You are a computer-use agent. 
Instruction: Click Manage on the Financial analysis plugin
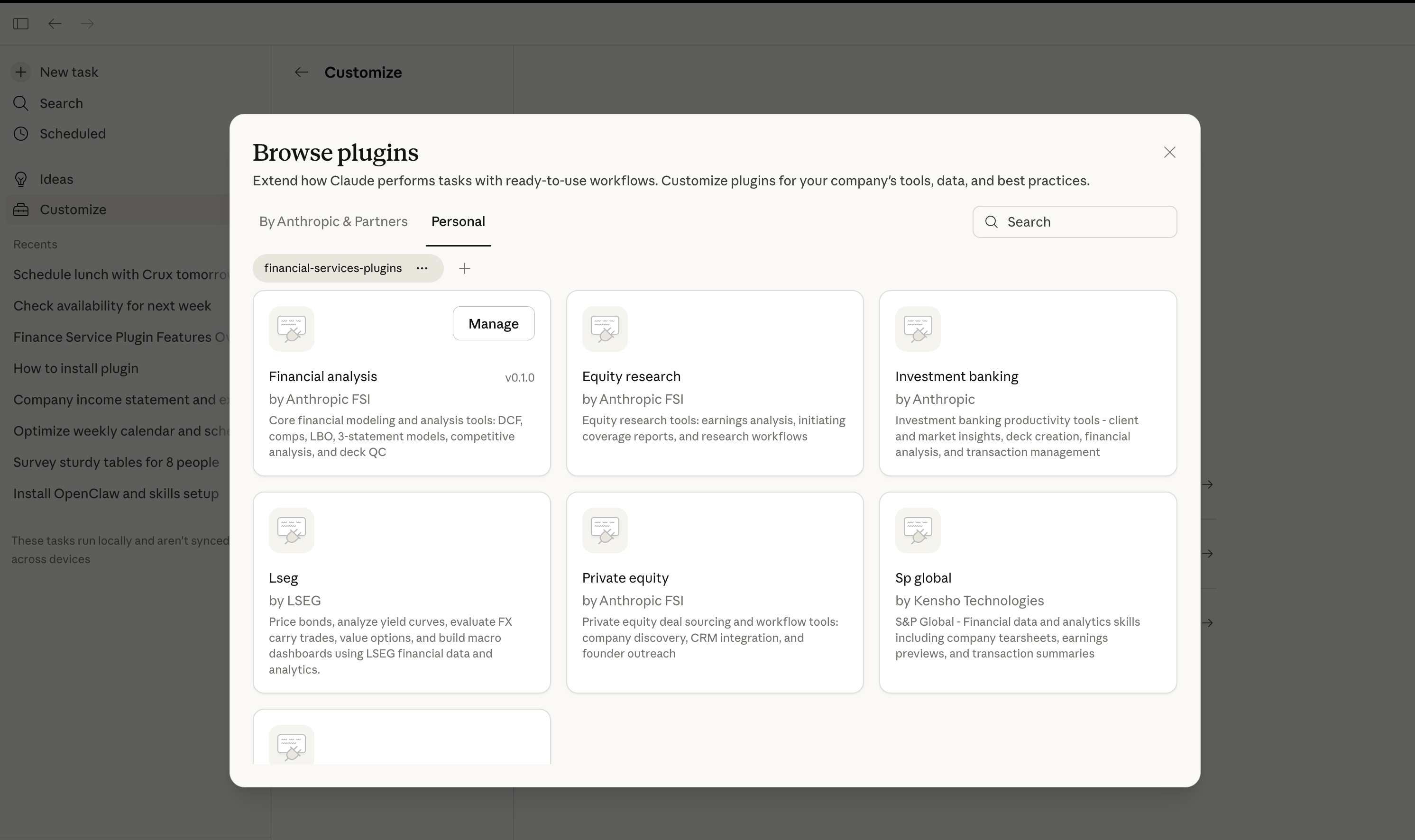493,323
